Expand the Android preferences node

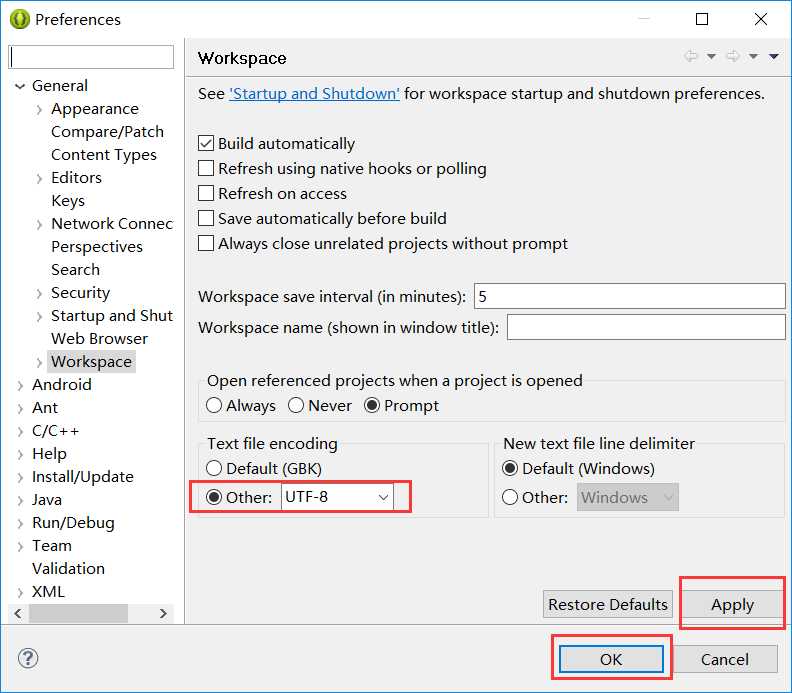pyautogui.click(x=20, y=385)
